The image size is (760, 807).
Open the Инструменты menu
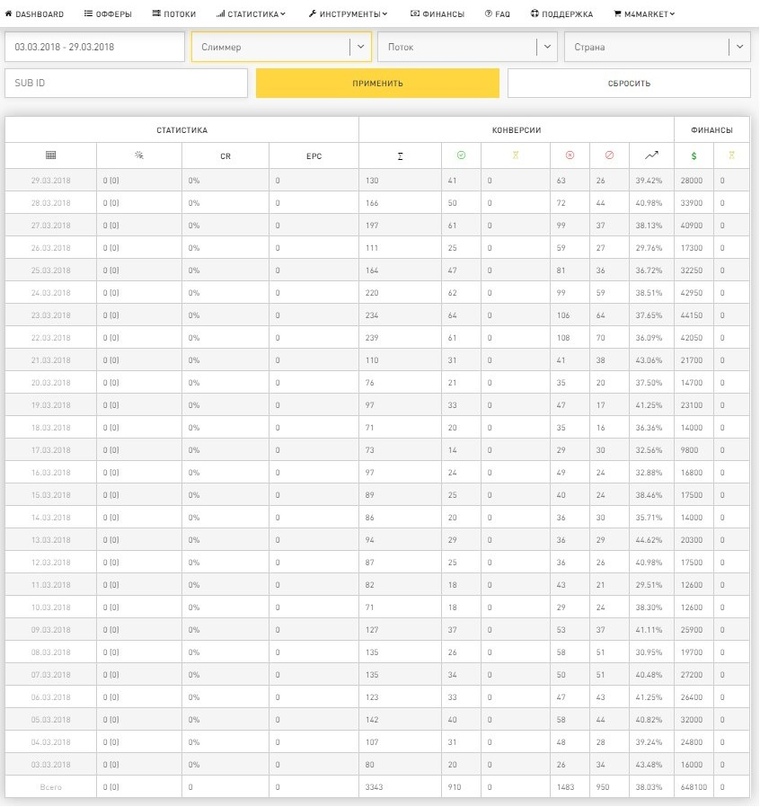click(x=348, y=14)
